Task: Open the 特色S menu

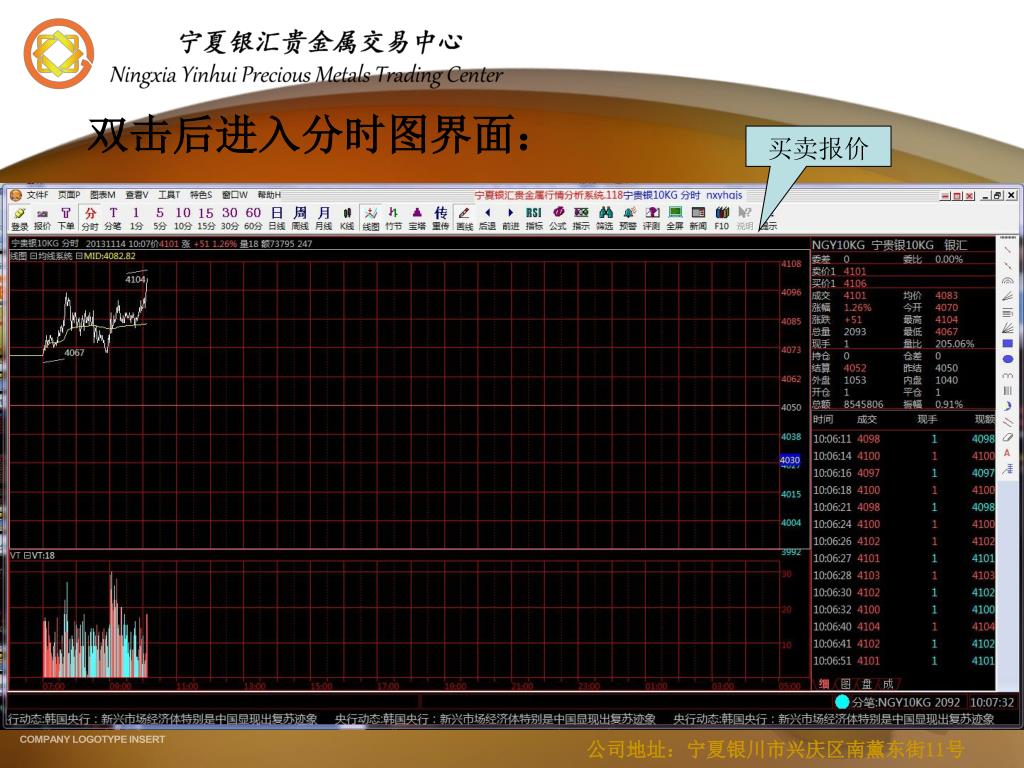Action: [201, 195]
